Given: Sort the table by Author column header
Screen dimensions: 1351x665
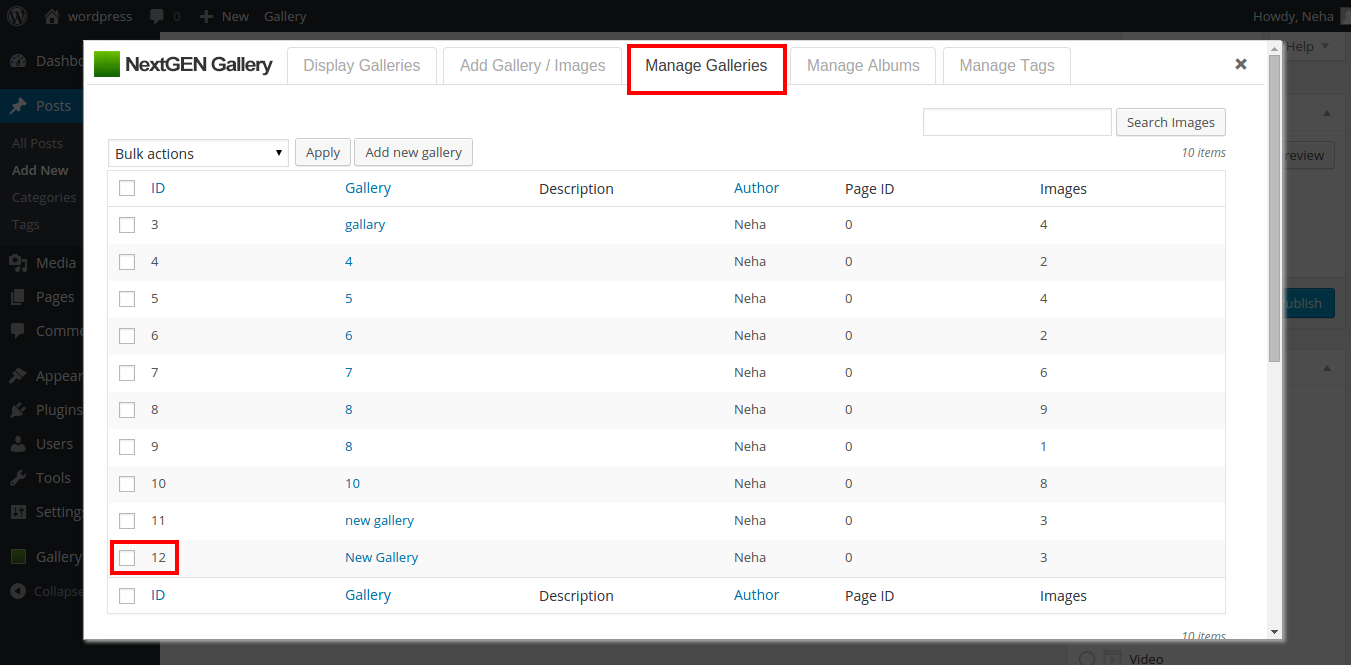Looking at the screenshot, I should click(x=756, y=188).
